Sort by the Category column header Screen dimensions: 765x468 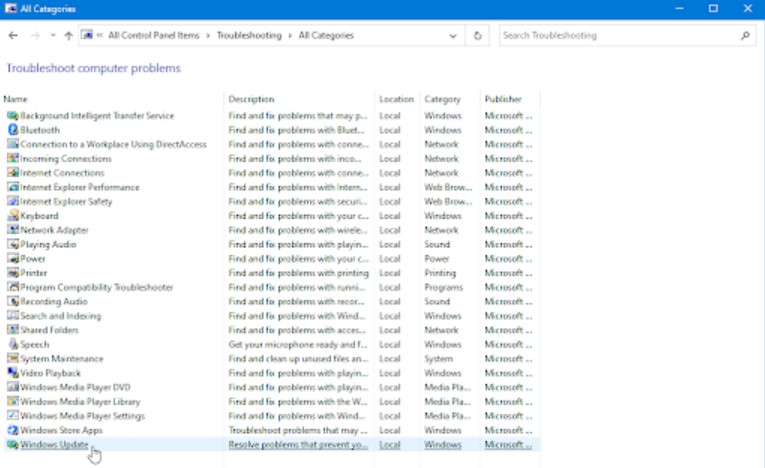[442, 99]
